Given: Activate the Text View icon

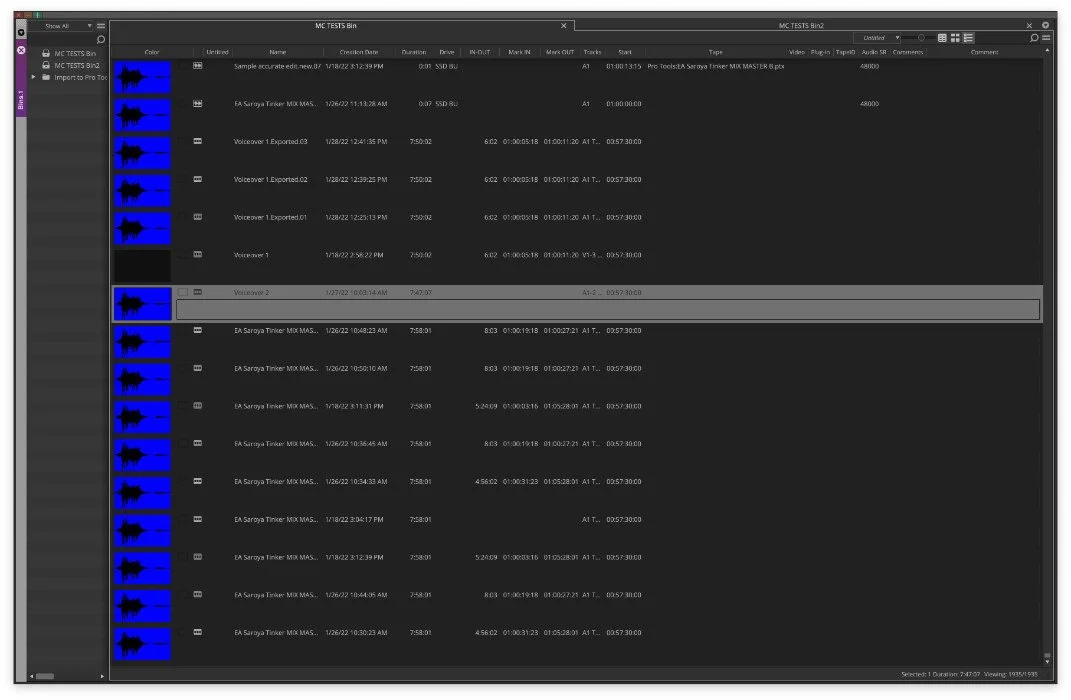Looking at the screenshot, I should (x=942, y=37).
